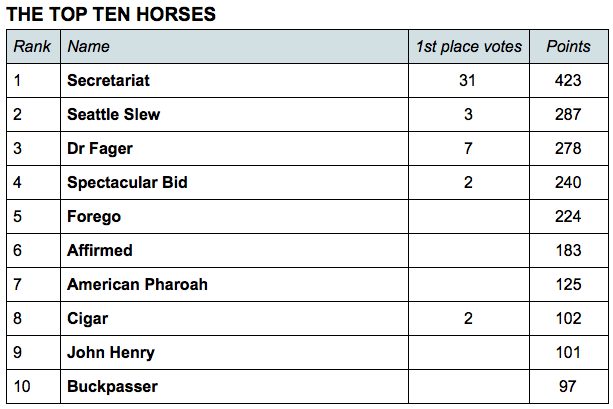Click the Points column header
Image resolution: width=613 pixels, height=409 pixels.
(x=569, y=47)
